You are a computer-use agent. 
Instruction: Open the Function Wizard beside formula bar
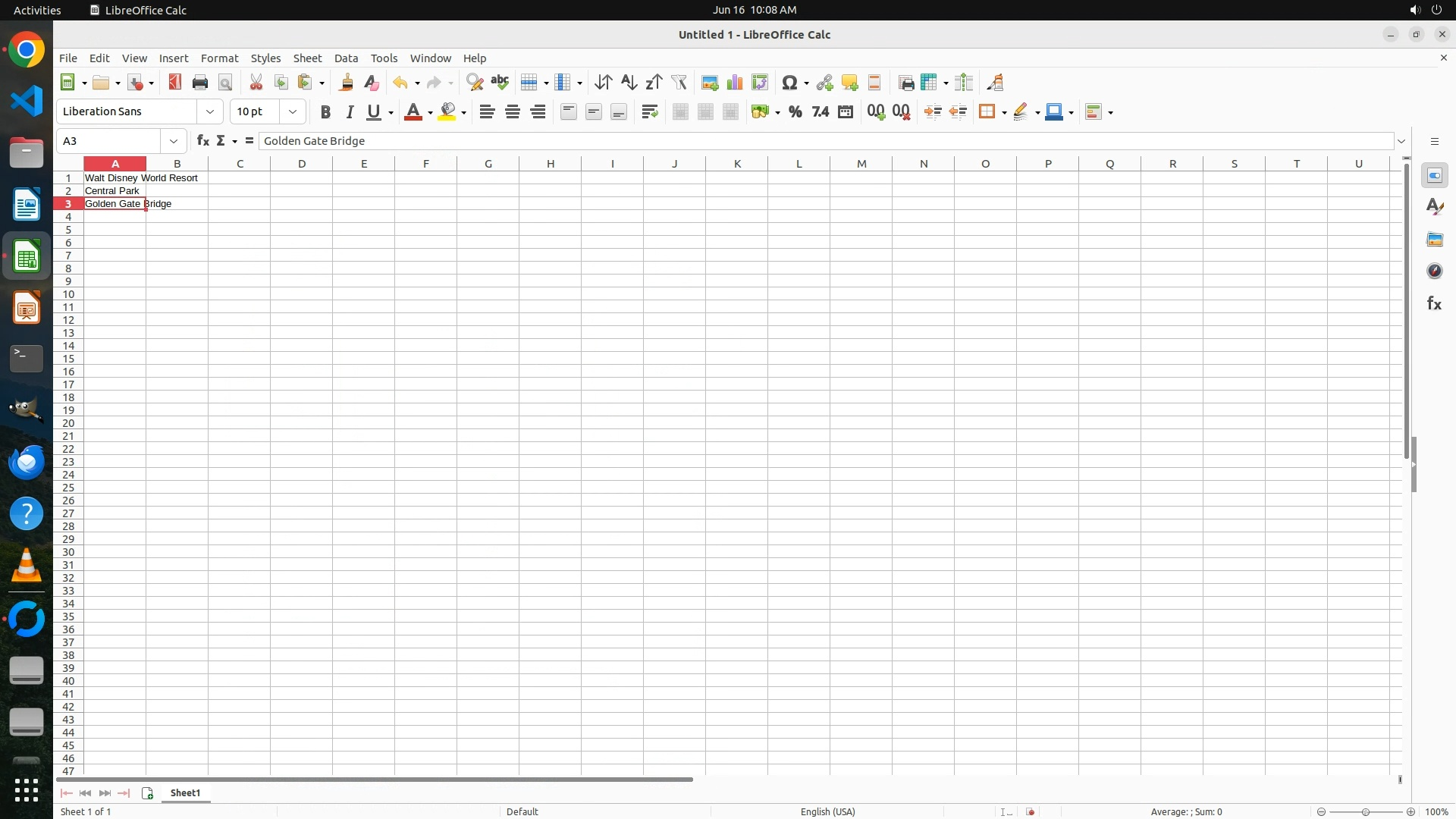(x=202, y=141)
